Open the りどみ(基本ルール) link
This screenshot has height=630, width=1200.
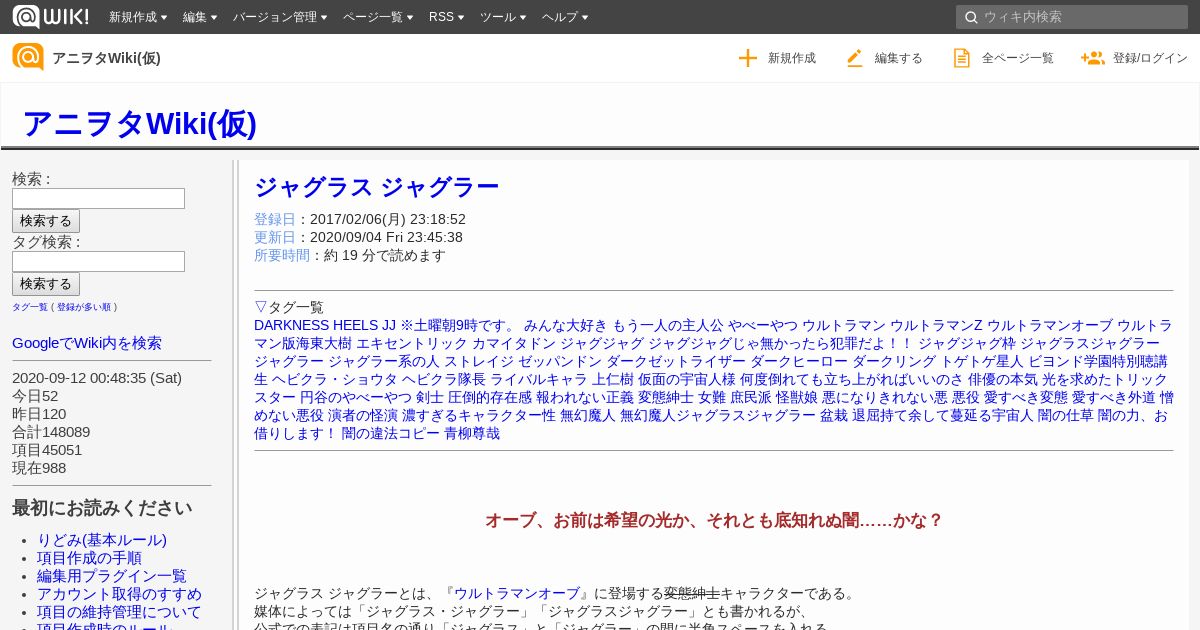(102, 540)
